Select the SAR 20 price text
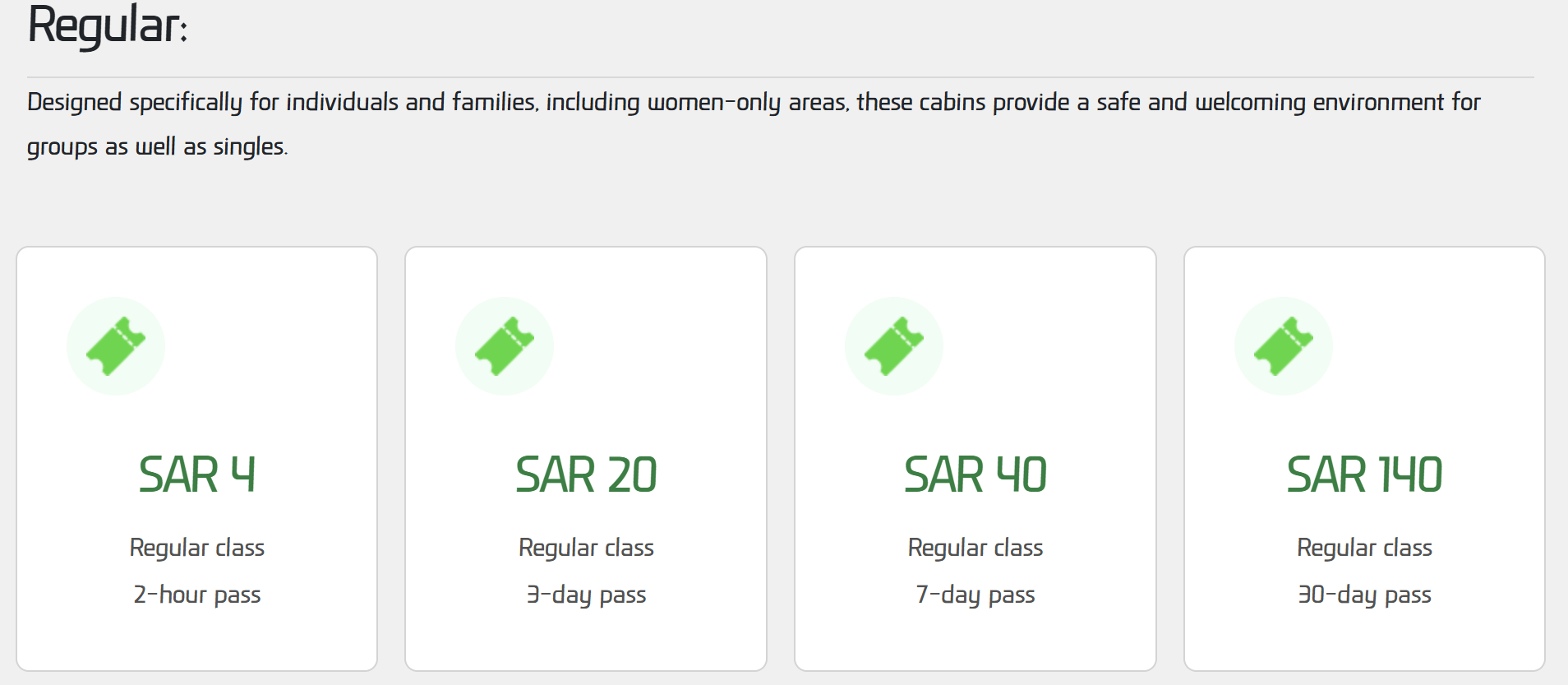Screen dimensions: 1568x685 (586, 474)
